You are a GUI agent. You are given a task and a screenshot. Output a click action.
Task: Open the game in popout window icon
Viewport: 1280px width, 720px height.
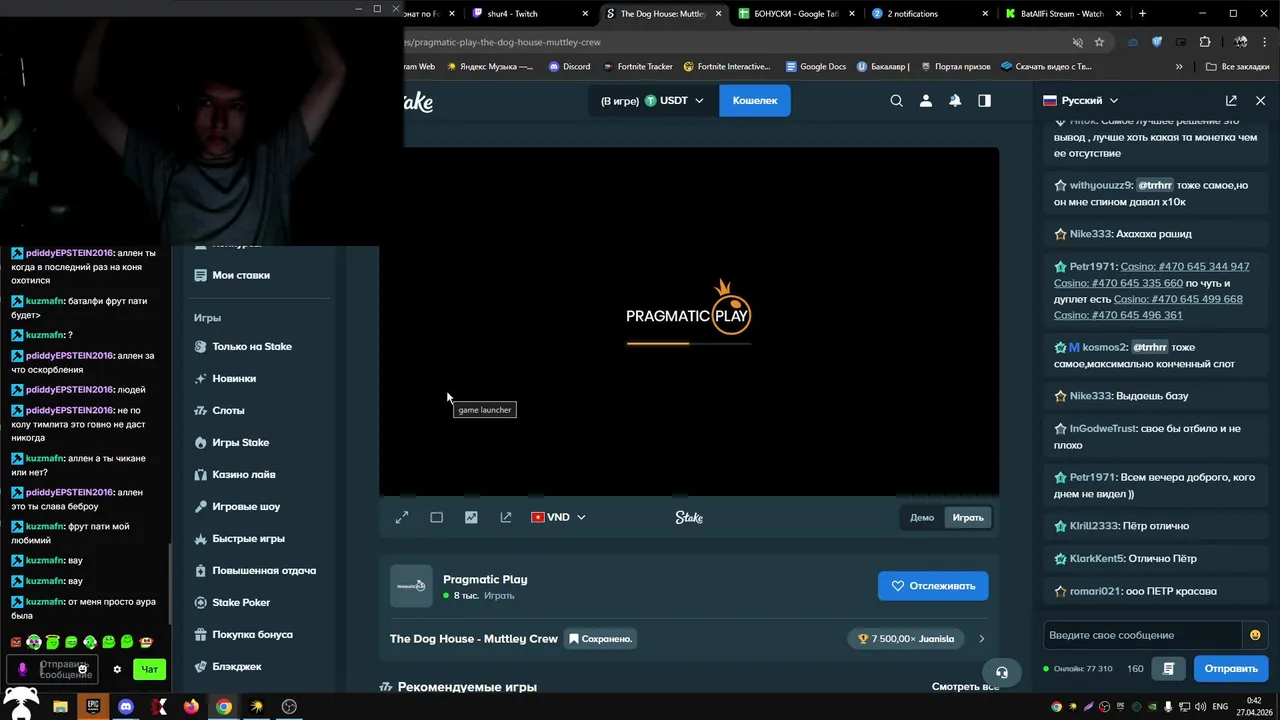point(506,517)
